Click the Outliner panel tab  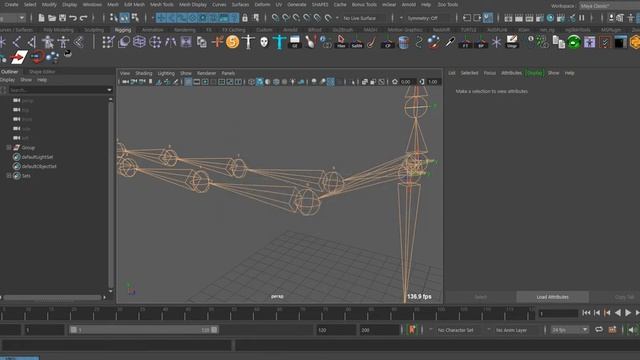click(10, 71)
